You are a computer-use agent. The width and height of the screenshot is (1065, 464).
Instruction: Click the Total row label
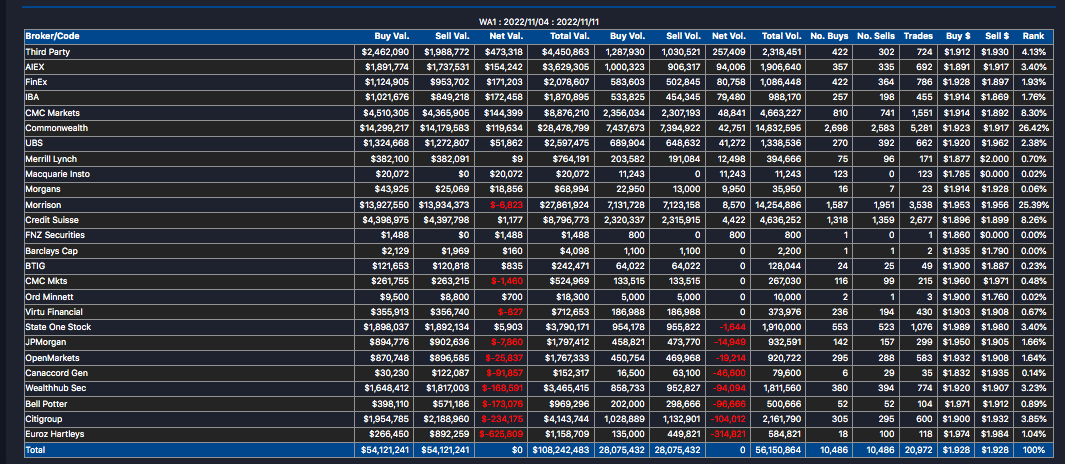tap(35, 450)
